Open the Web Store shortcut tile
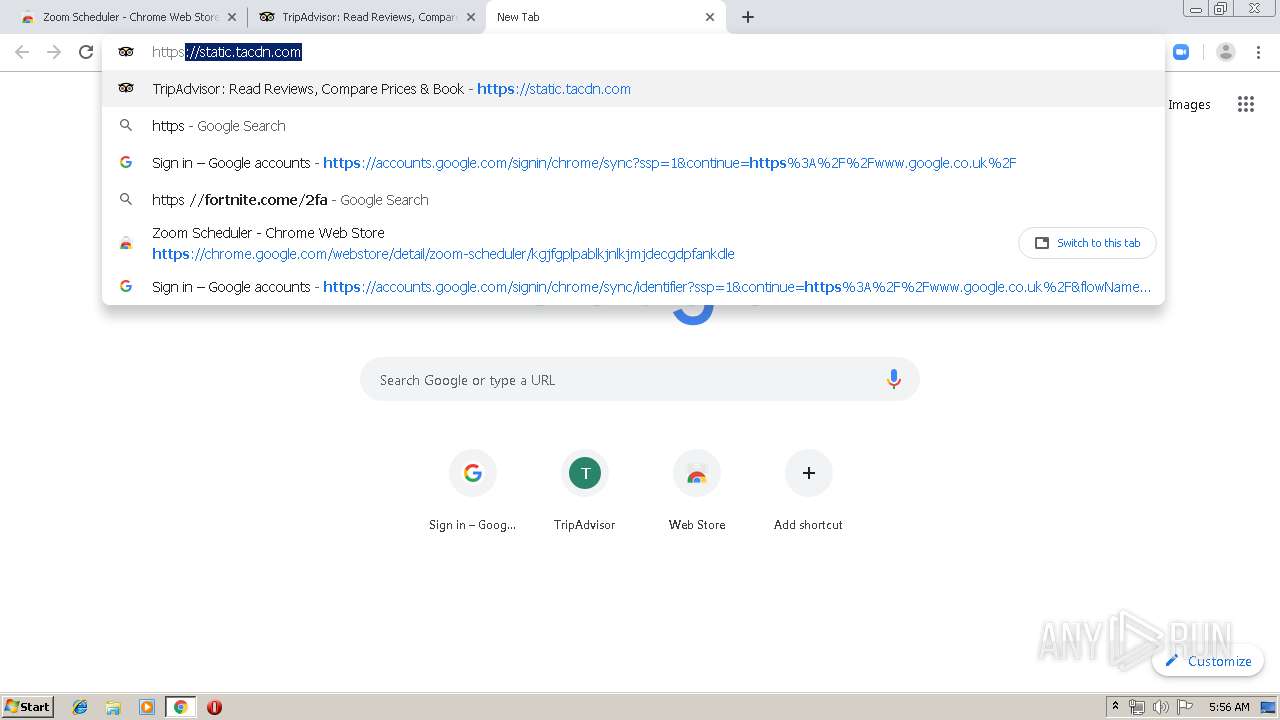 (697, 491)
